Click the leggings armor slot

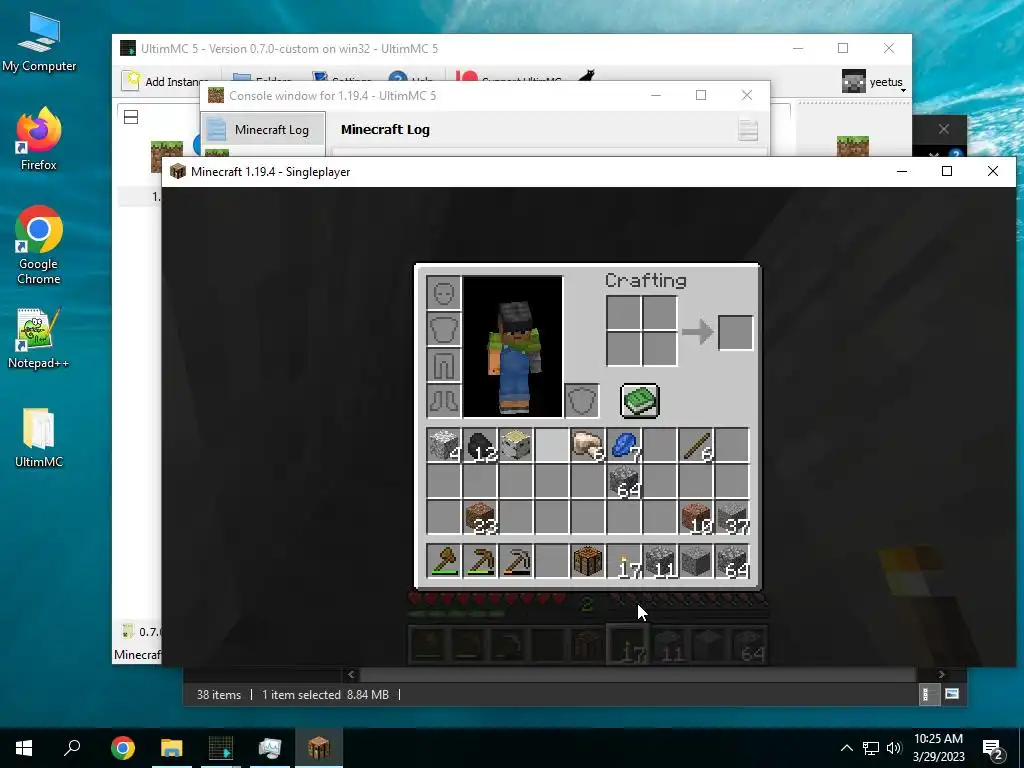pos(444,364)
